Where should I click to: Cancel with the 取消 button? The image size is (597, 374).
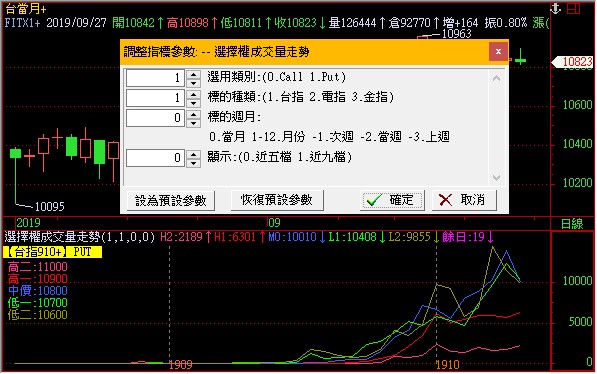tap(464, 200)
